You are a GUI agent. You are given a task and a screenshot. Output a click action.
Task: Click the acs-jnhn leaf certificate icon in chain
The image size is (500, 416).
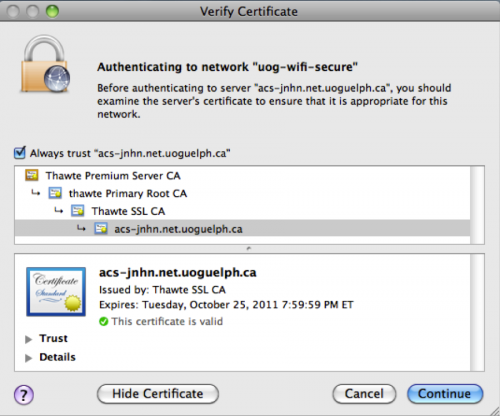pos(101,229)
